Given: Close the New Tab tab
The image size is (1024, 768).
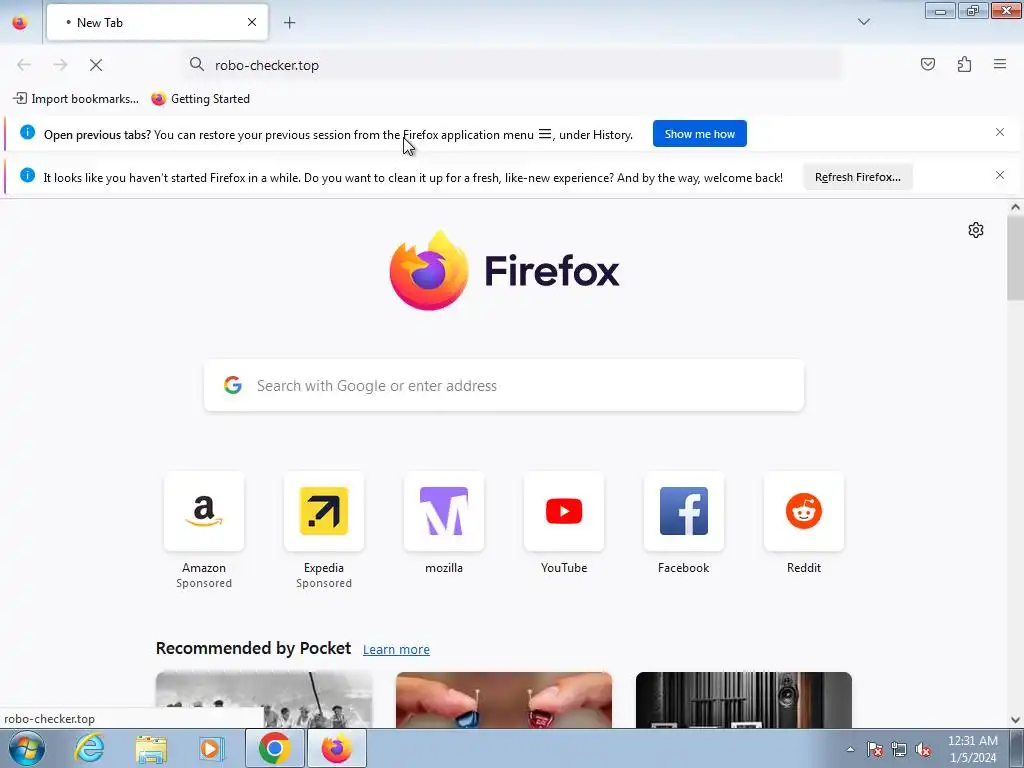Looking at the screenshot, I should point(251,22).
